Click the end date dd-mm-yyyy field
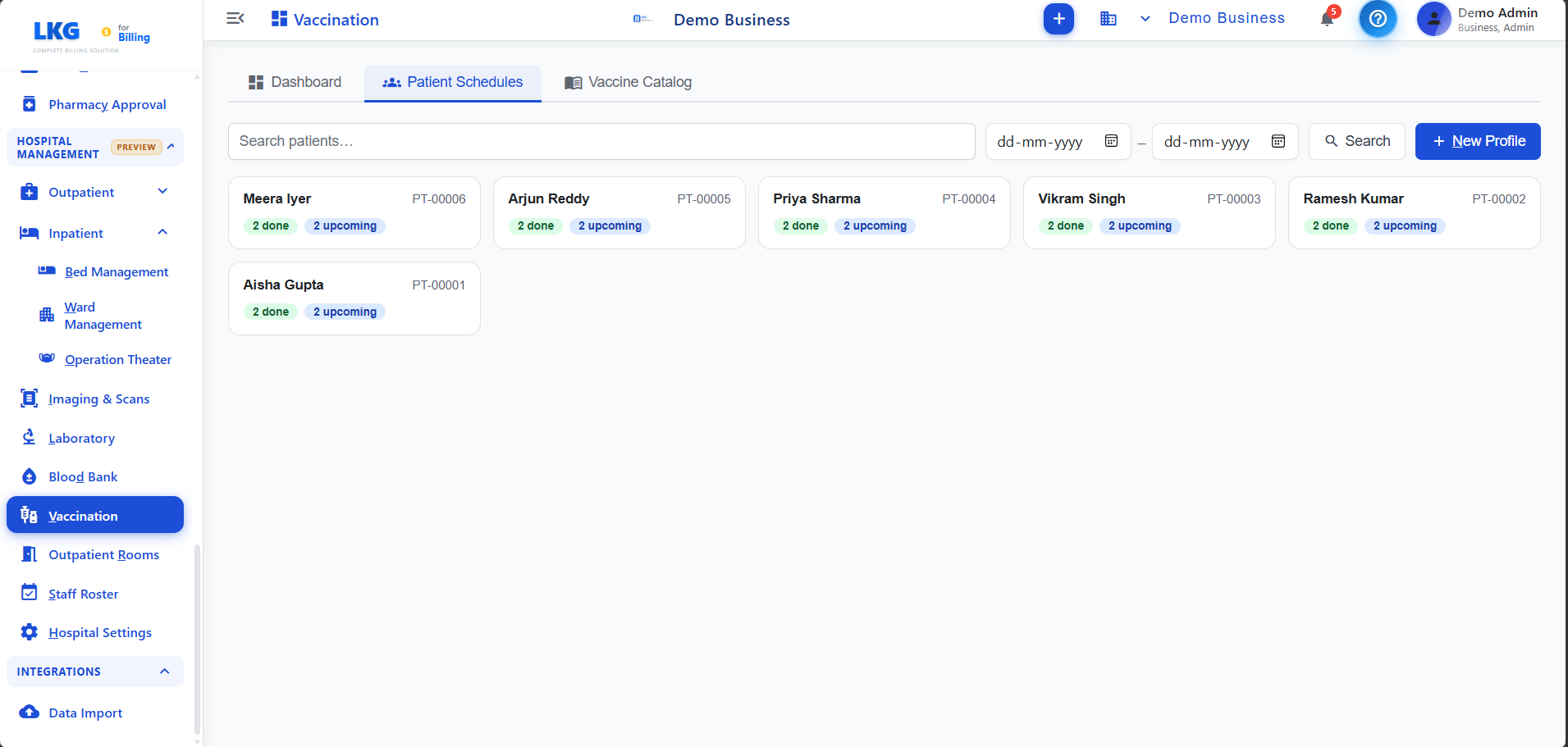The image size is (1568, 747). pos(1225,141)
